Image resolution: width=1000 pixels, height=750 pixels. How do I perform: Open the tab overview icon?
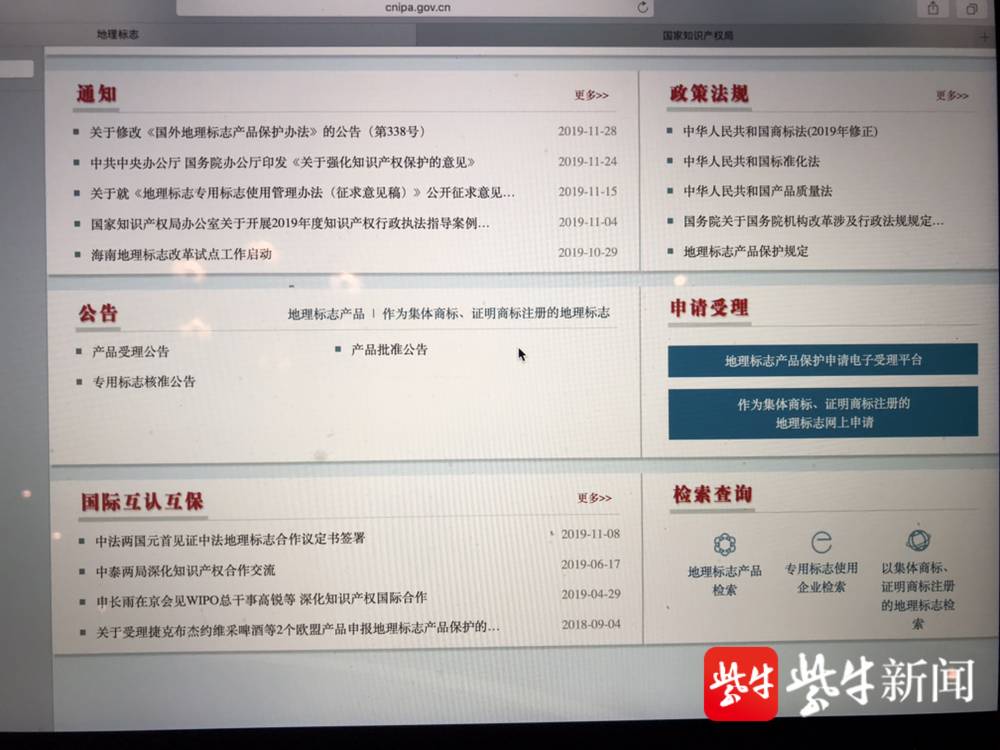click(972, 9)
